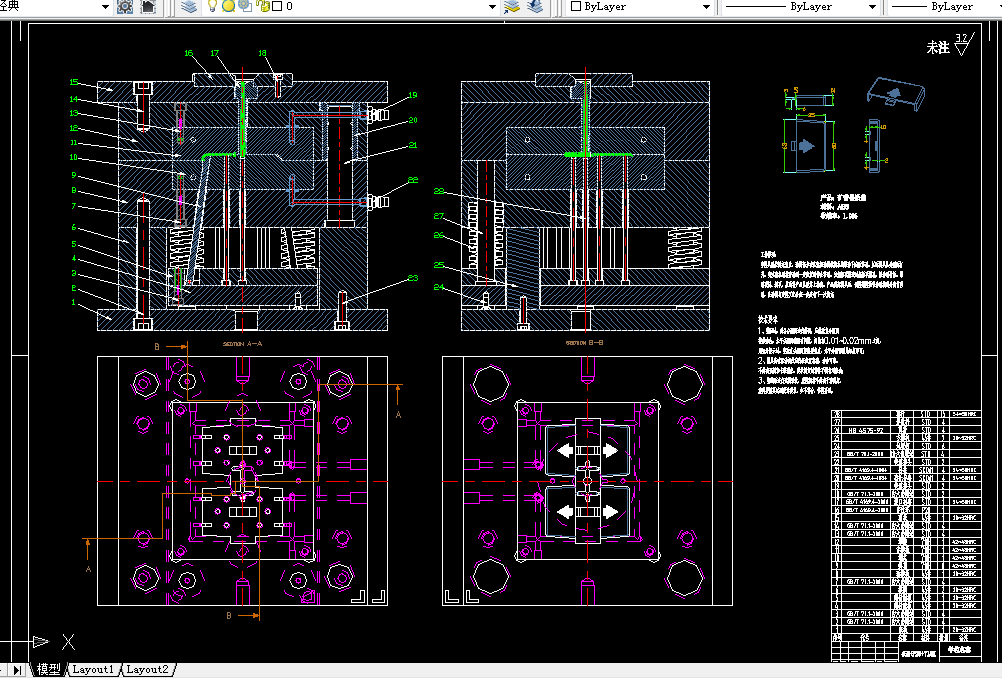This screenshot has height=678, width=1002.
Task: Make object's layer current icon
Action: click(x=512, y=7)
